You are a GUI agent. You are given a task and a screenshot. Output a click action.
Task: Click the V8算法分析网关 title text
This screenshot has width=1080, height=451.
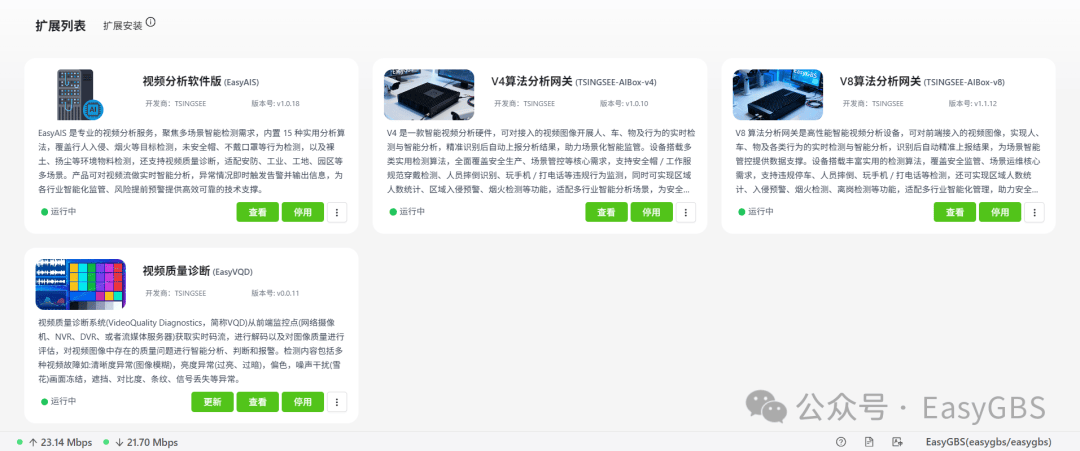coord(880,81)
